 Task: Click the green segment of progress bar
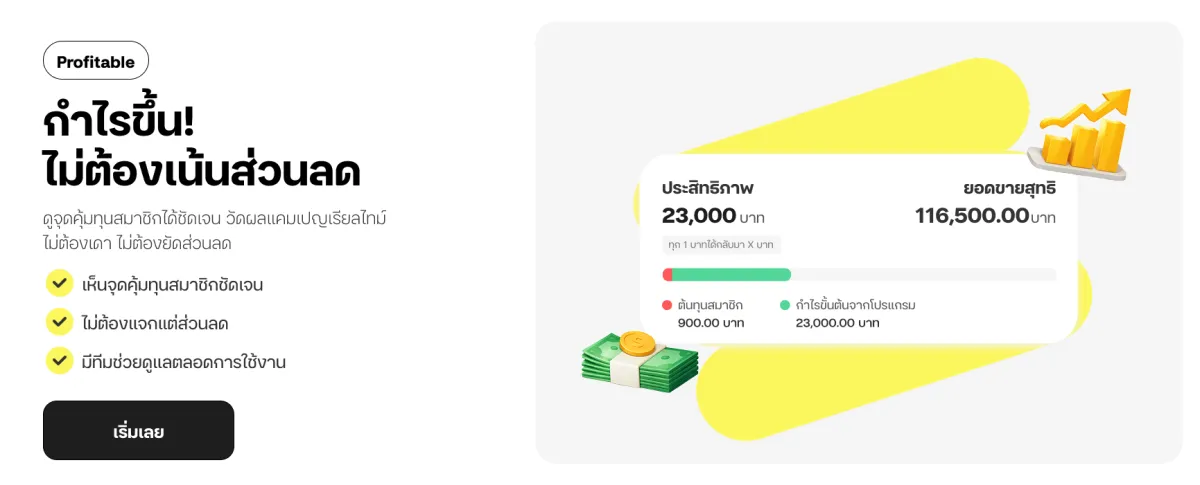pyautogui.click(x=731, y=274)
